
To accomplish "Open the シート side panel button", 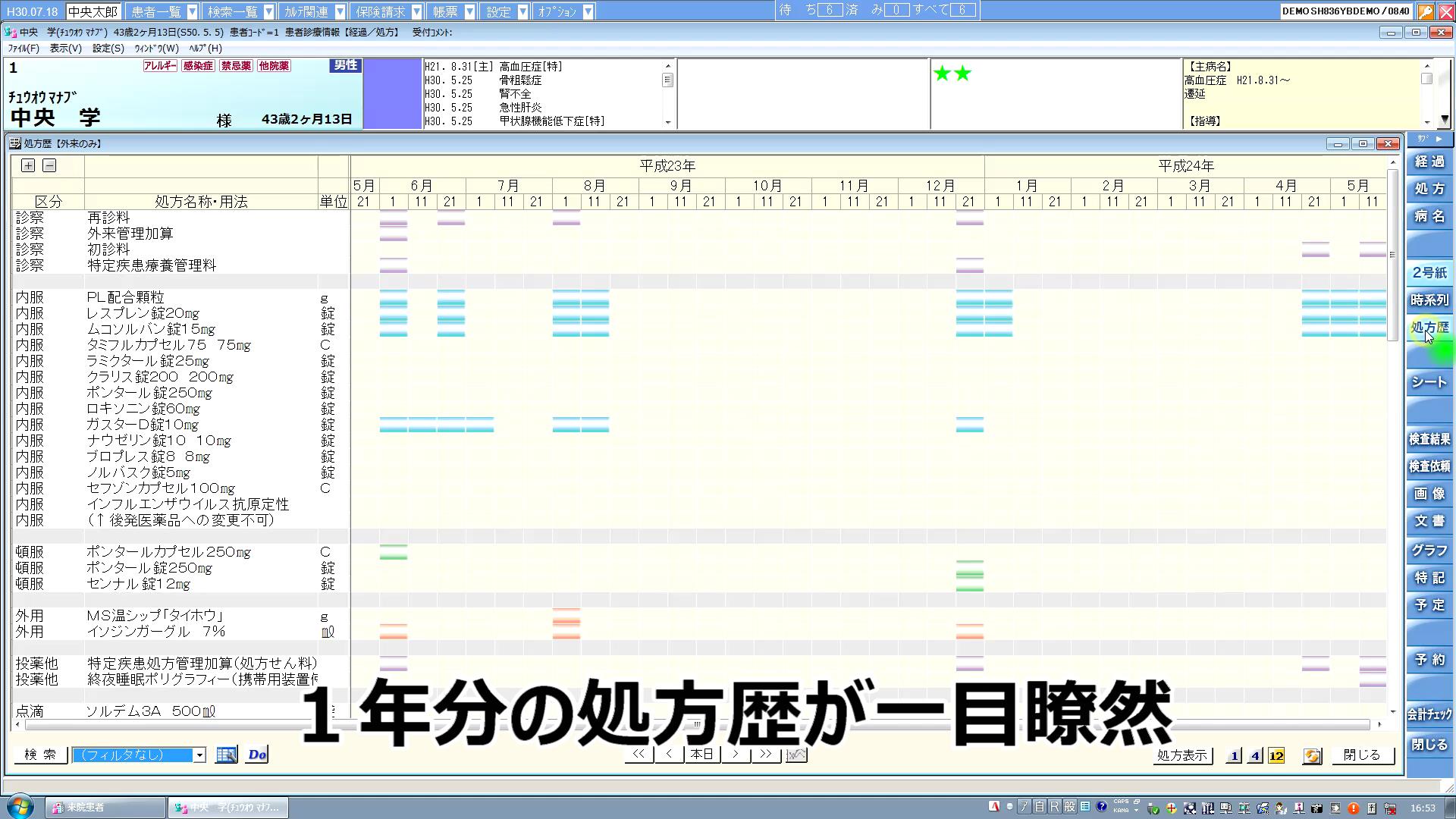I will point(1429,382).
